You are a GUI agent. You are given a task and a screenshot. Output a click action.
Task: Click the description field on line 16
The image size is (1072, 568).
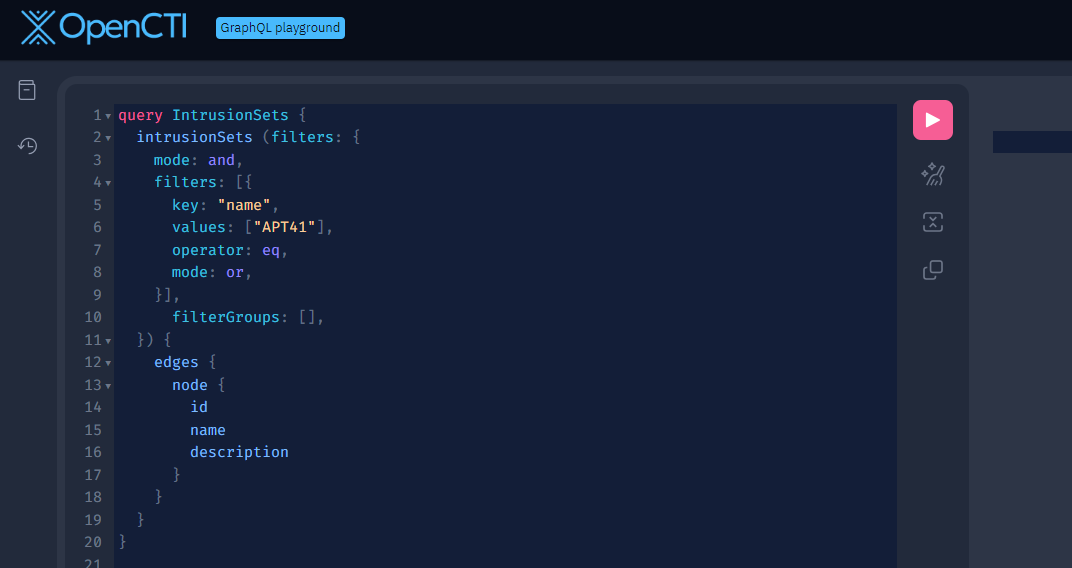pos(239,453)
